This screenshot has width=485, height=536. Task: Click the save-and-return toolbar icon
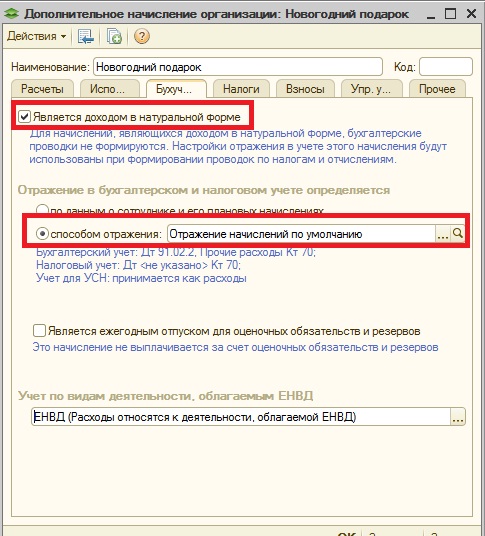point(85,36)
